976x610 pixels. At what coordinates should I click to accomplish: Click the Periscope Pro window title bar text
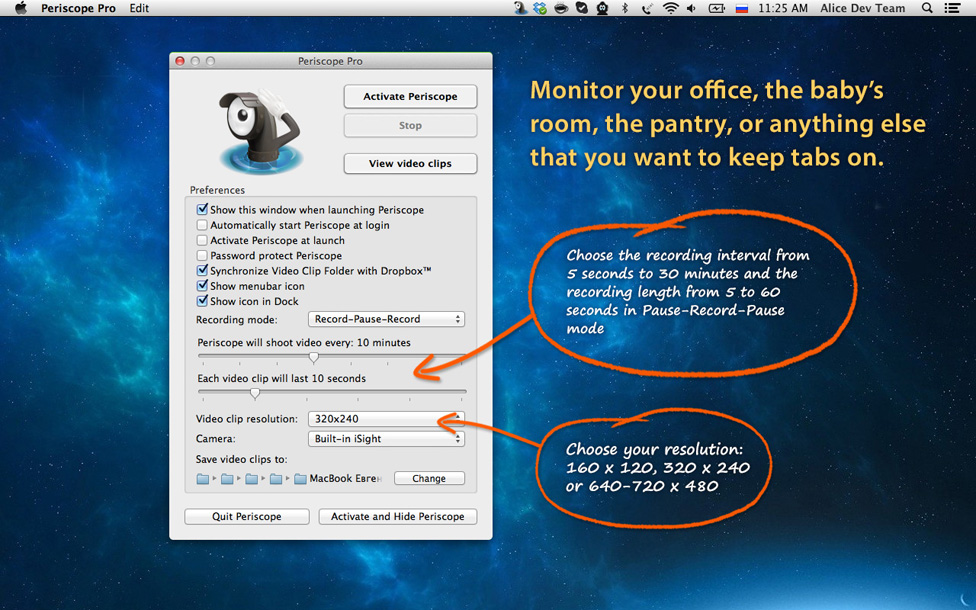click(330, 61)
